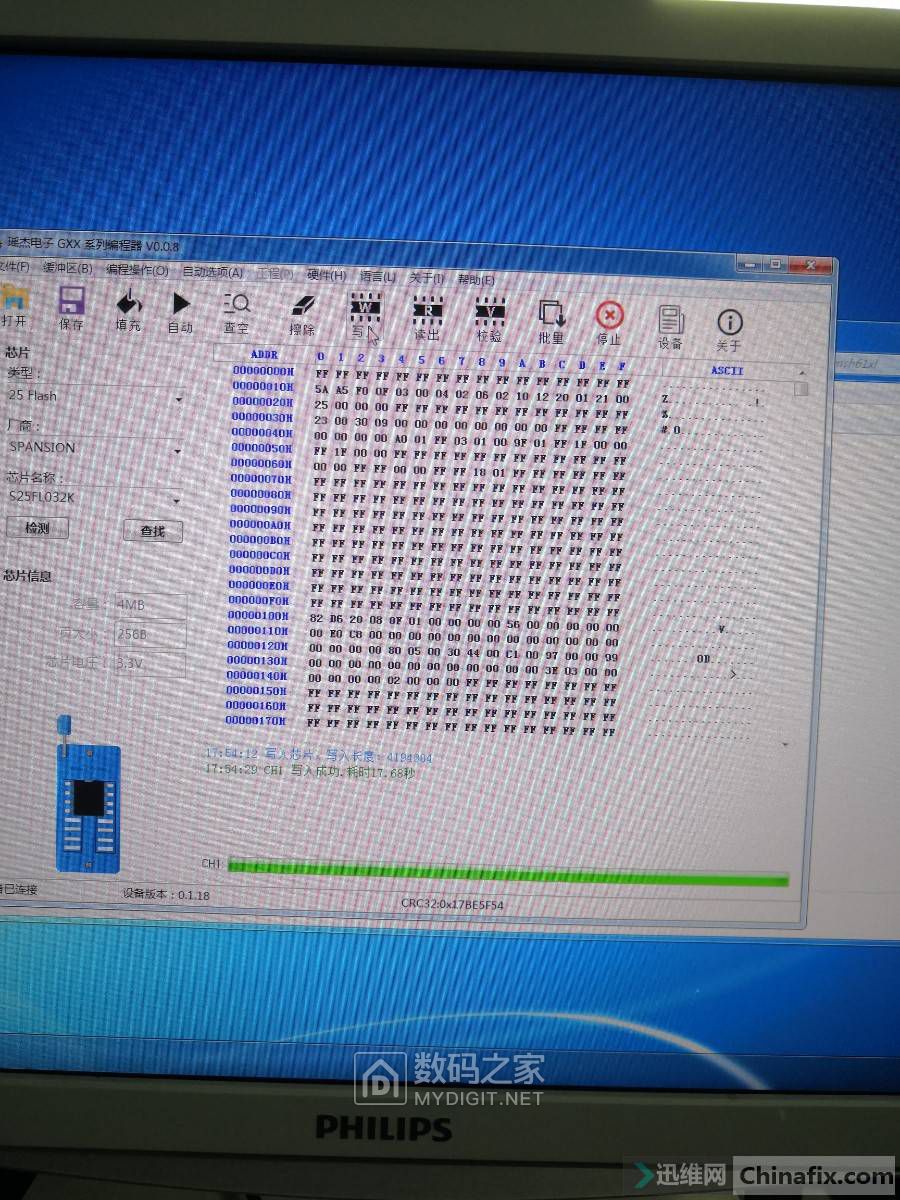Expand the 芯片名称 S25FL032K dropdown
Image resolution: width=900 pixels, height=1200 pixels.
177,500
